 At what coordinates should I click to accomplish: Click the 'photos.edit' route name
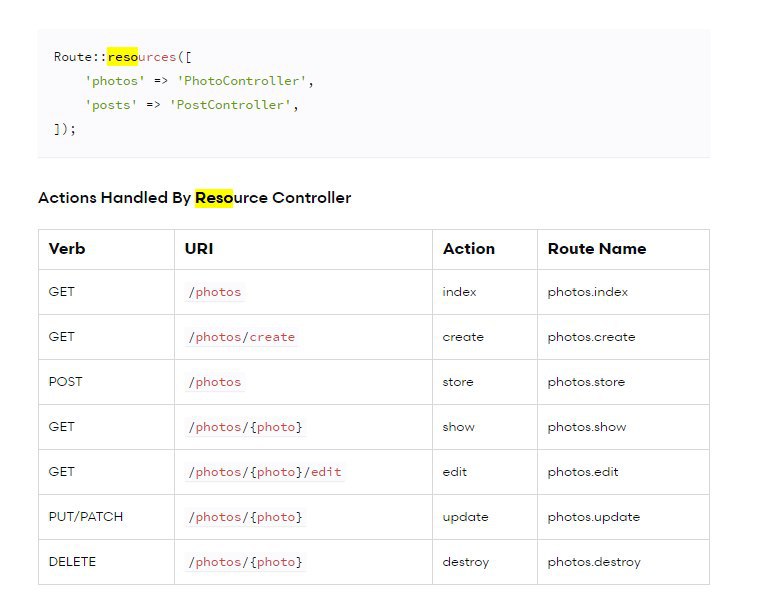583,472
